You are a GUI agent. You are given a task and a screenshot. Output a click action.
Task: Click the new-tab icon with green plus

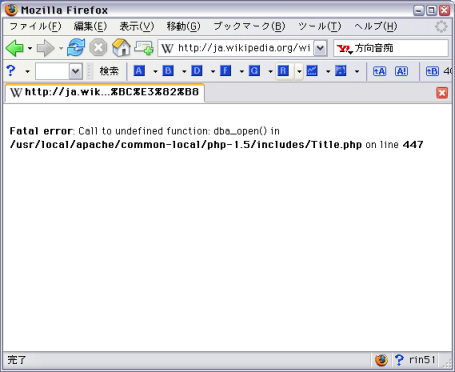144,48
